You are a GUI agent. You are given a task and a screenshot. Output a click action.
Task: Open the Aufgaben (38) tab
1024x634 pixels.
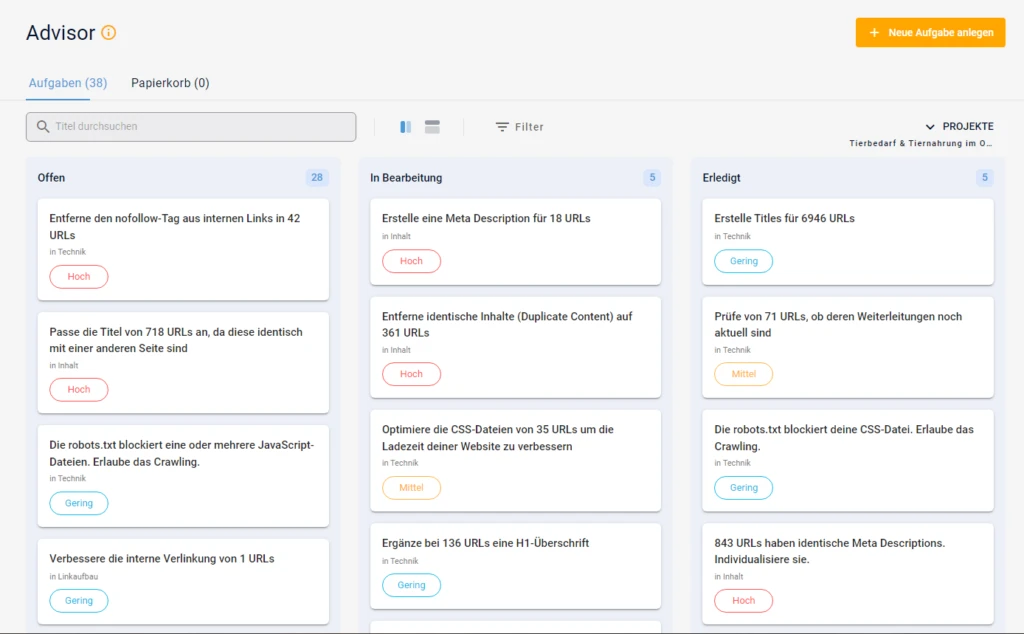tap(67, 83)
